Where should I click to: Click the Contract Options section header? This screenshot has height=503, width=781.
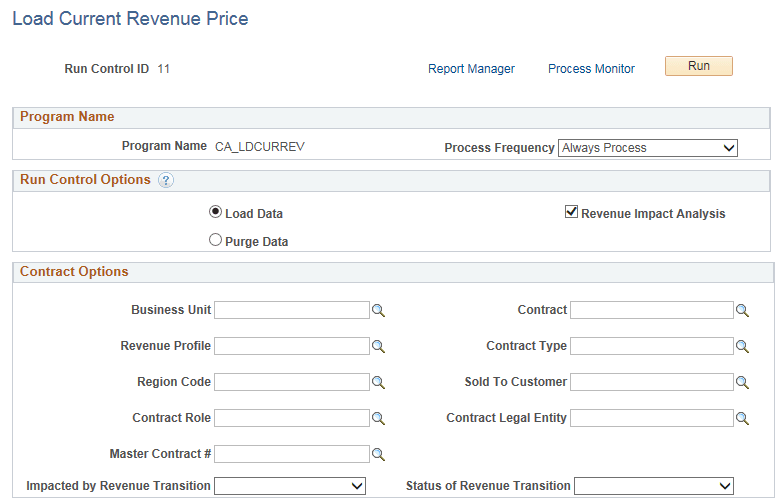(74, 271)
